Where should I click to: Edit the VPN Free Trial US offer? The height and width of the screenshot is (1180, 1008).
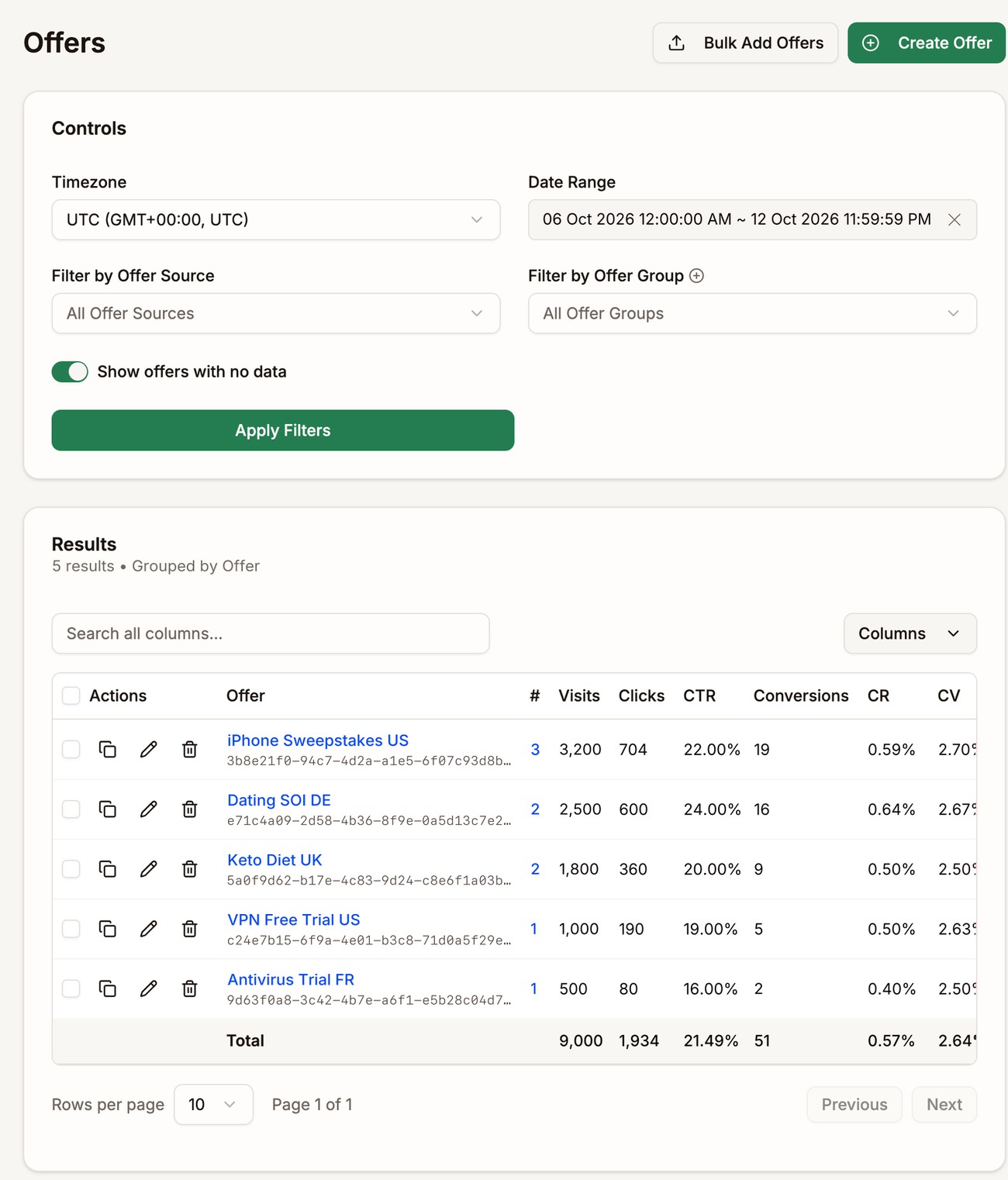click(149, 928)
